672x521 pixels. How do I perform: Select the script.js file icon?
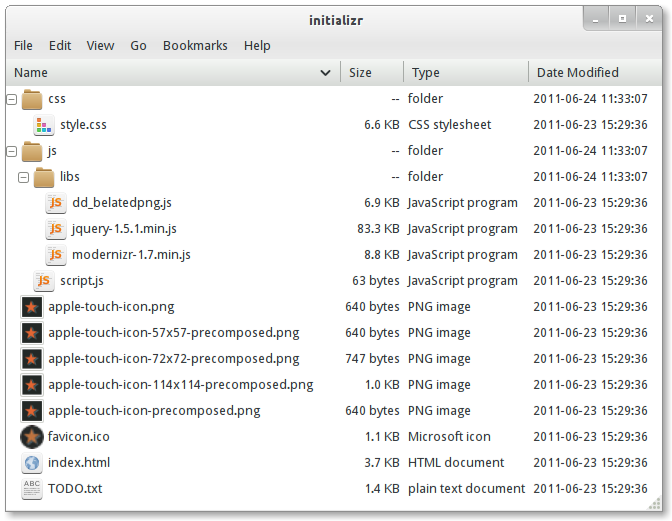(43, 281)
